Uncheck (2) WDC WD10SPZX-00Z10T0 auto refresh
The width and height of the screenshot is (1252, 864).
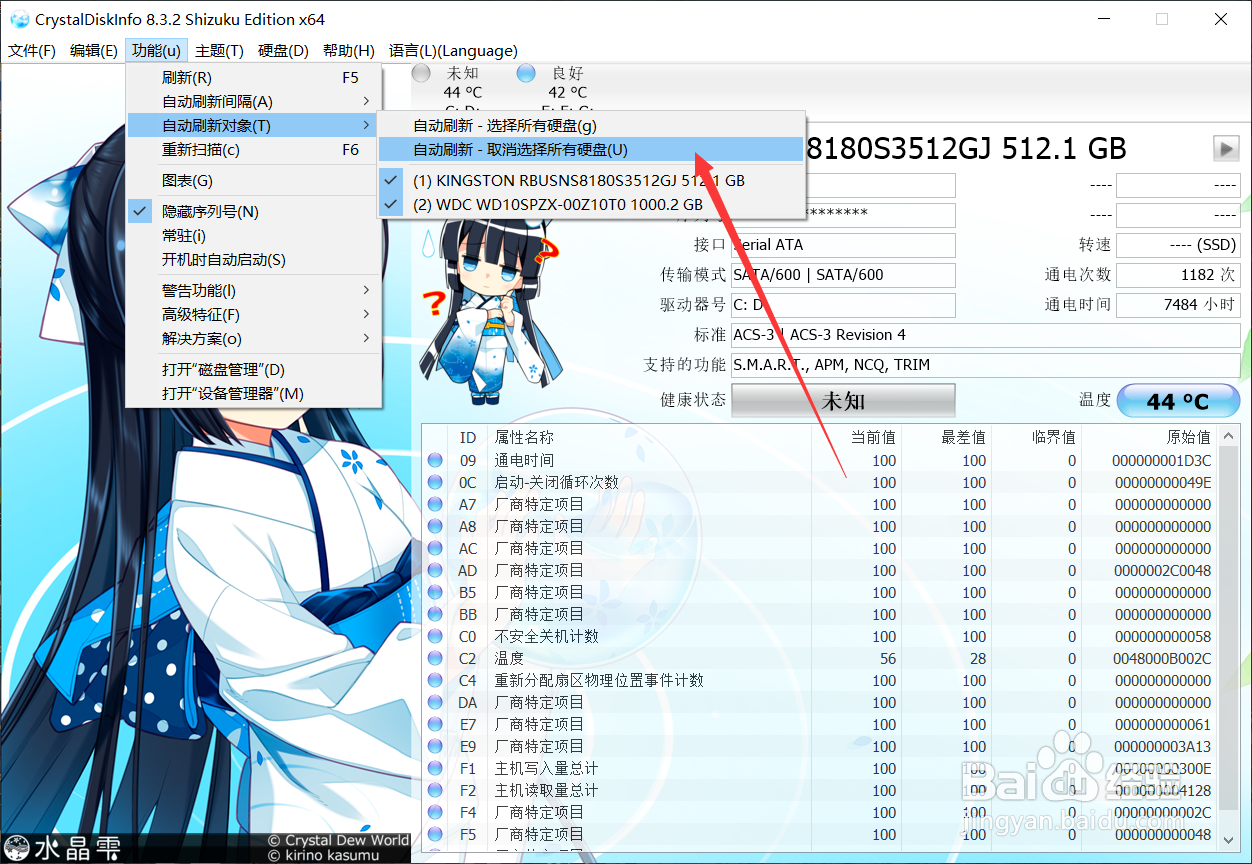591,205
